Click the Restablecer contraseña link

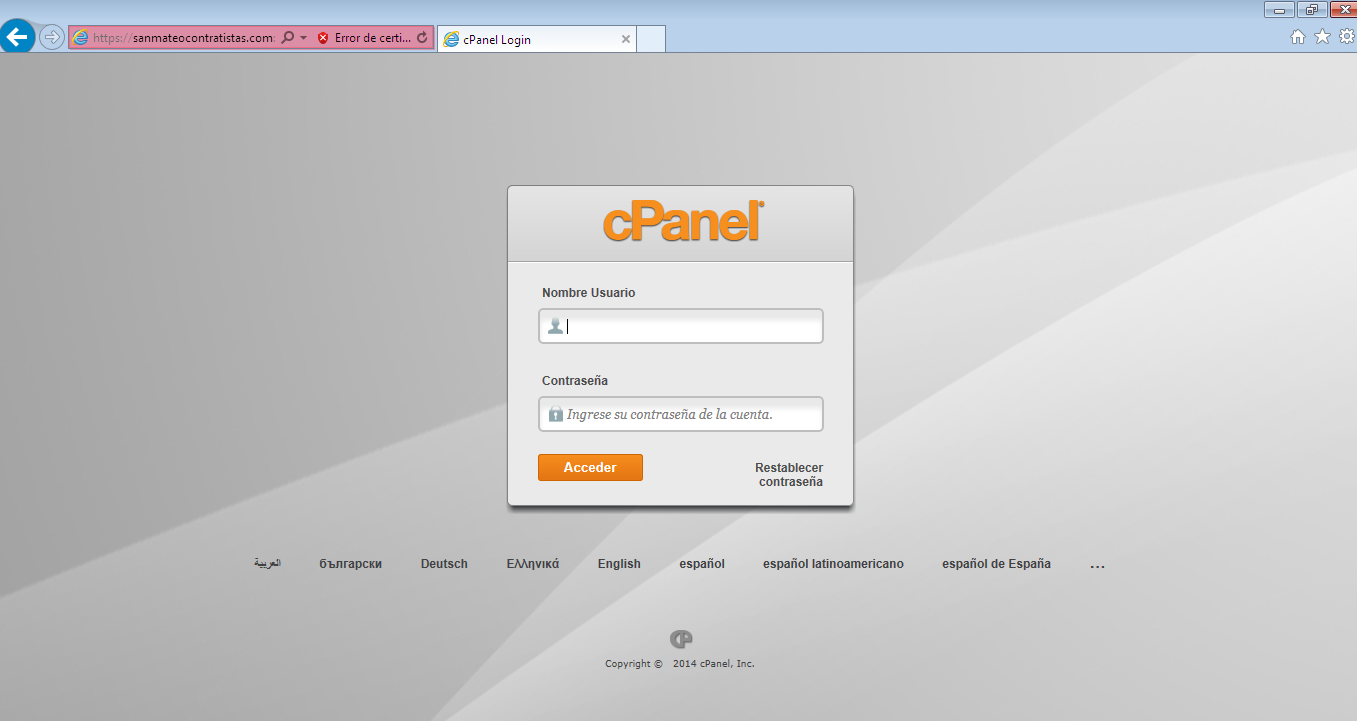[787, 474]
